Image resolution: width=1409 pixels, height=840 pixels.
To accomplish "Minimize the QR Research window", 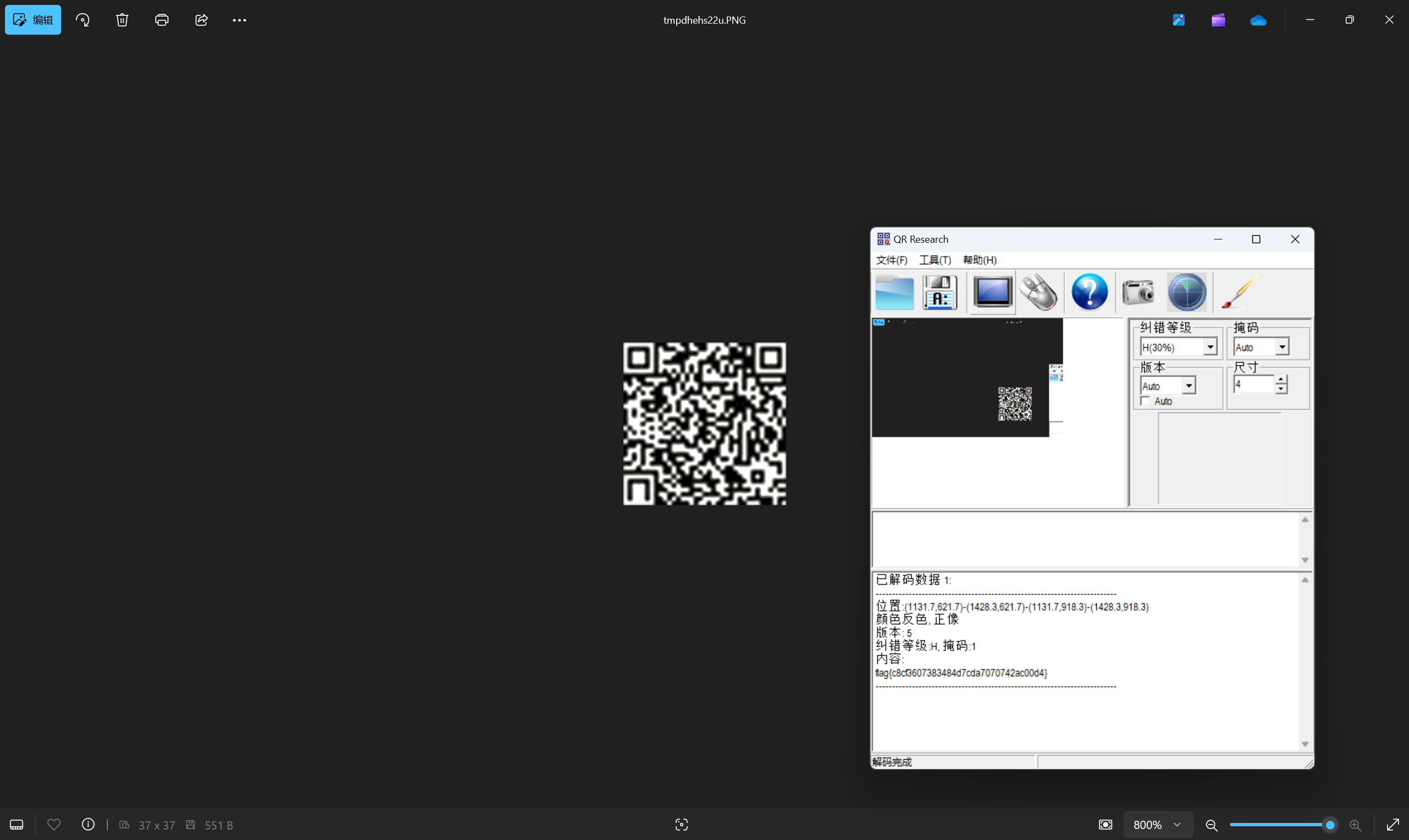I will point(1218,239).
